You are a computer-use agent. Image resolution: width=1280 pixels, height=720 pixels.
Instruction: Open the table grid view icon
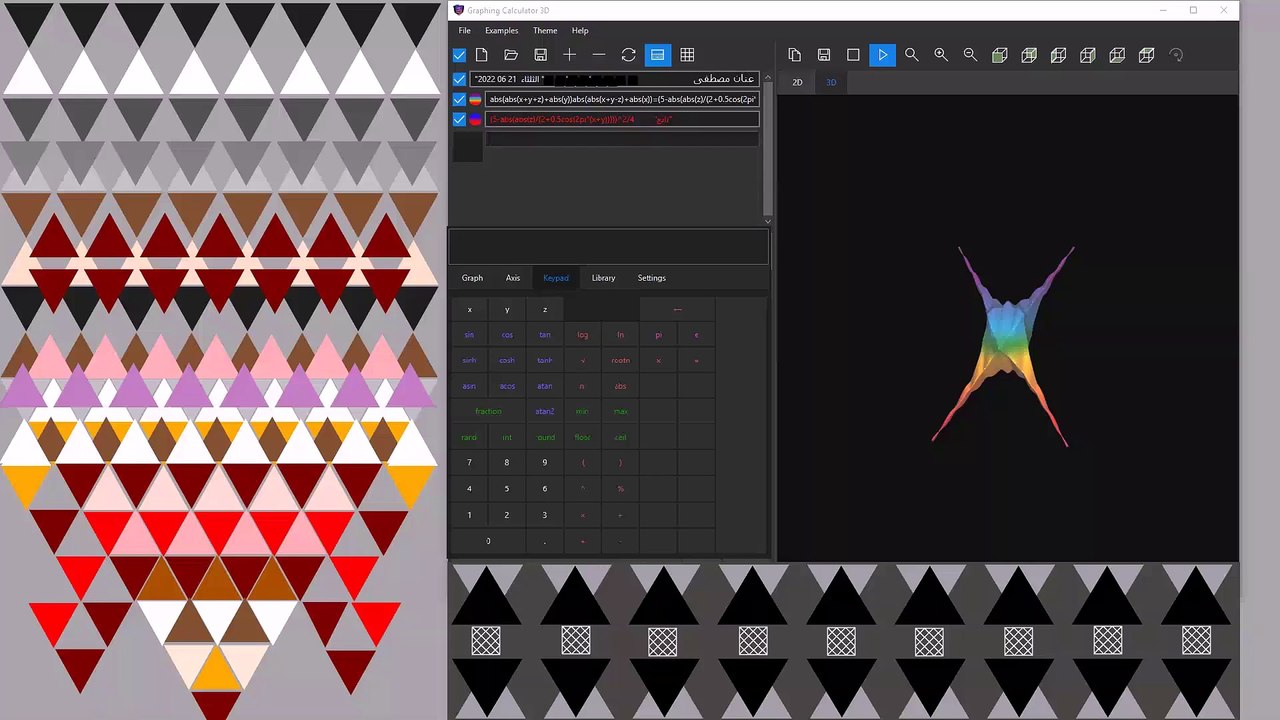coord(687,55)
